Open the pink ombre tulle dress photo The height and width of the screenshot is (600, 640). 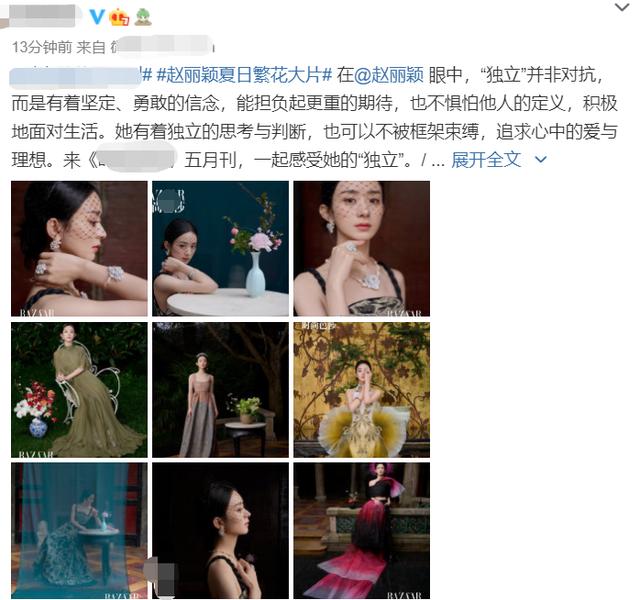[362, 531]
